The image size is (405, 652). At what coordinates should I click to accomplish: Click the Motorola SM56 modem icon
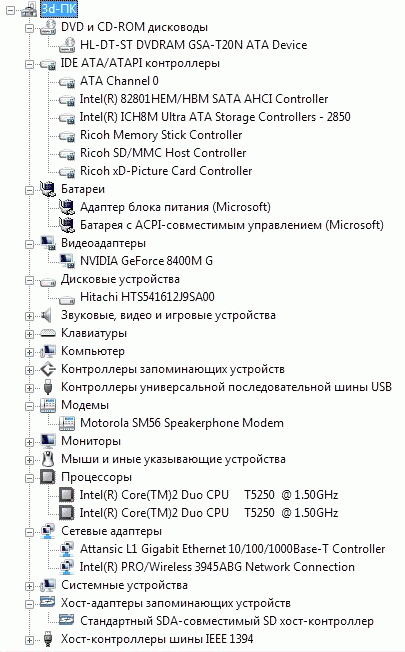(x=67, y=423)
